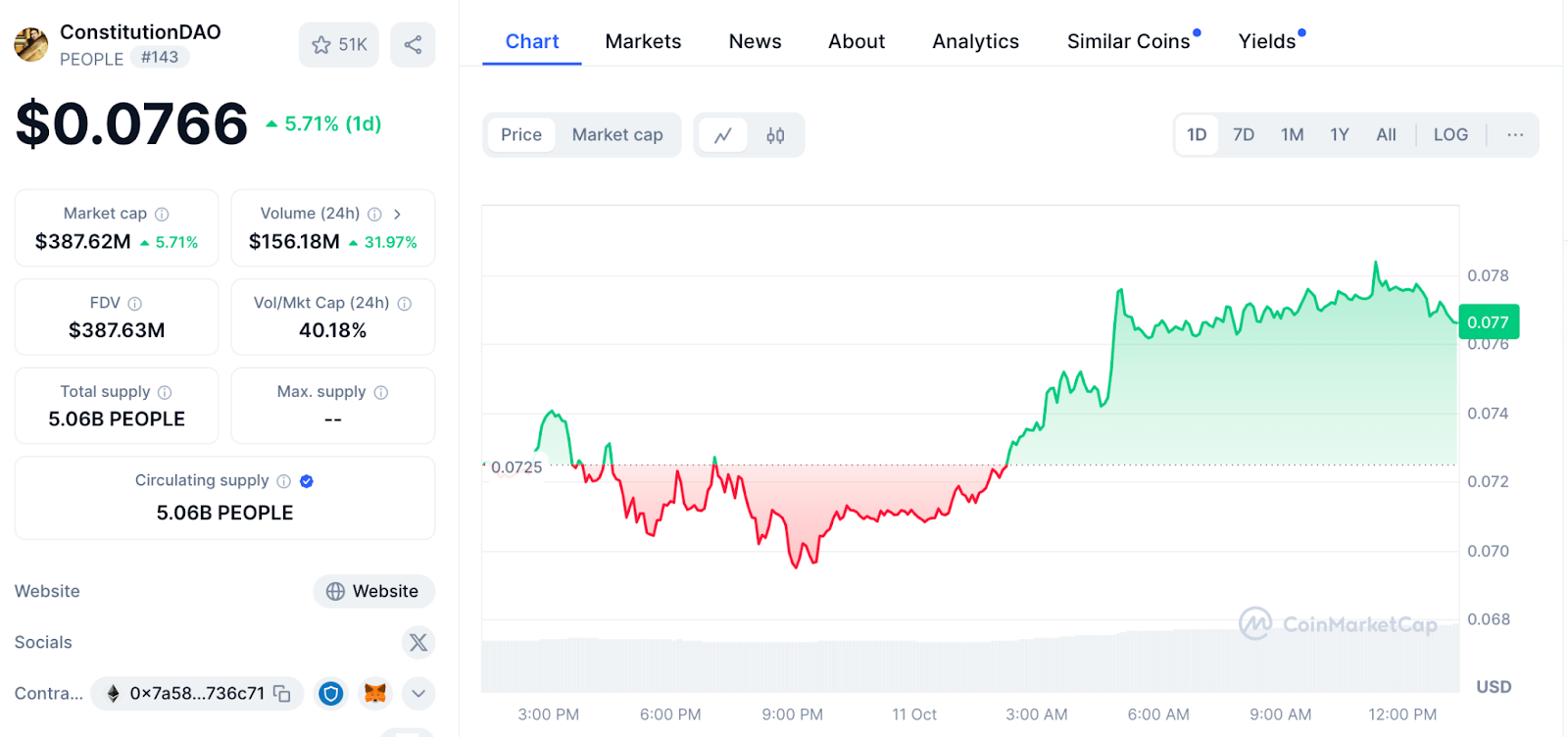The image size is (1568, 737).
Task: Click the 5.71% (1d) price change
Action: coord(323,123)
